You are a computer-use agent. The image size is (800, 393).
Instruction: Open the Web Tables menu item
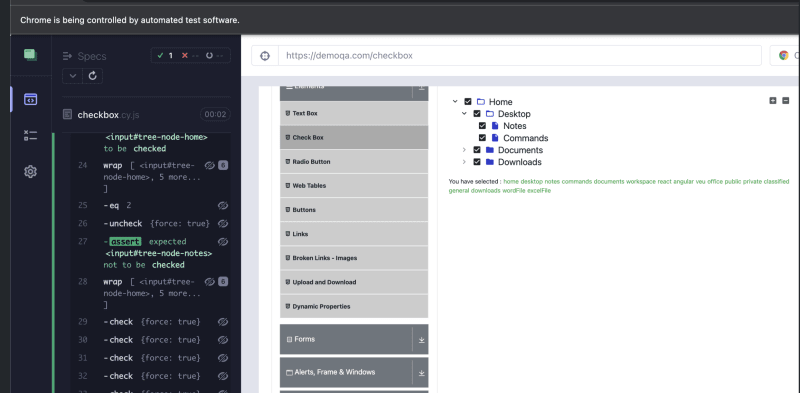coord(354,186)
